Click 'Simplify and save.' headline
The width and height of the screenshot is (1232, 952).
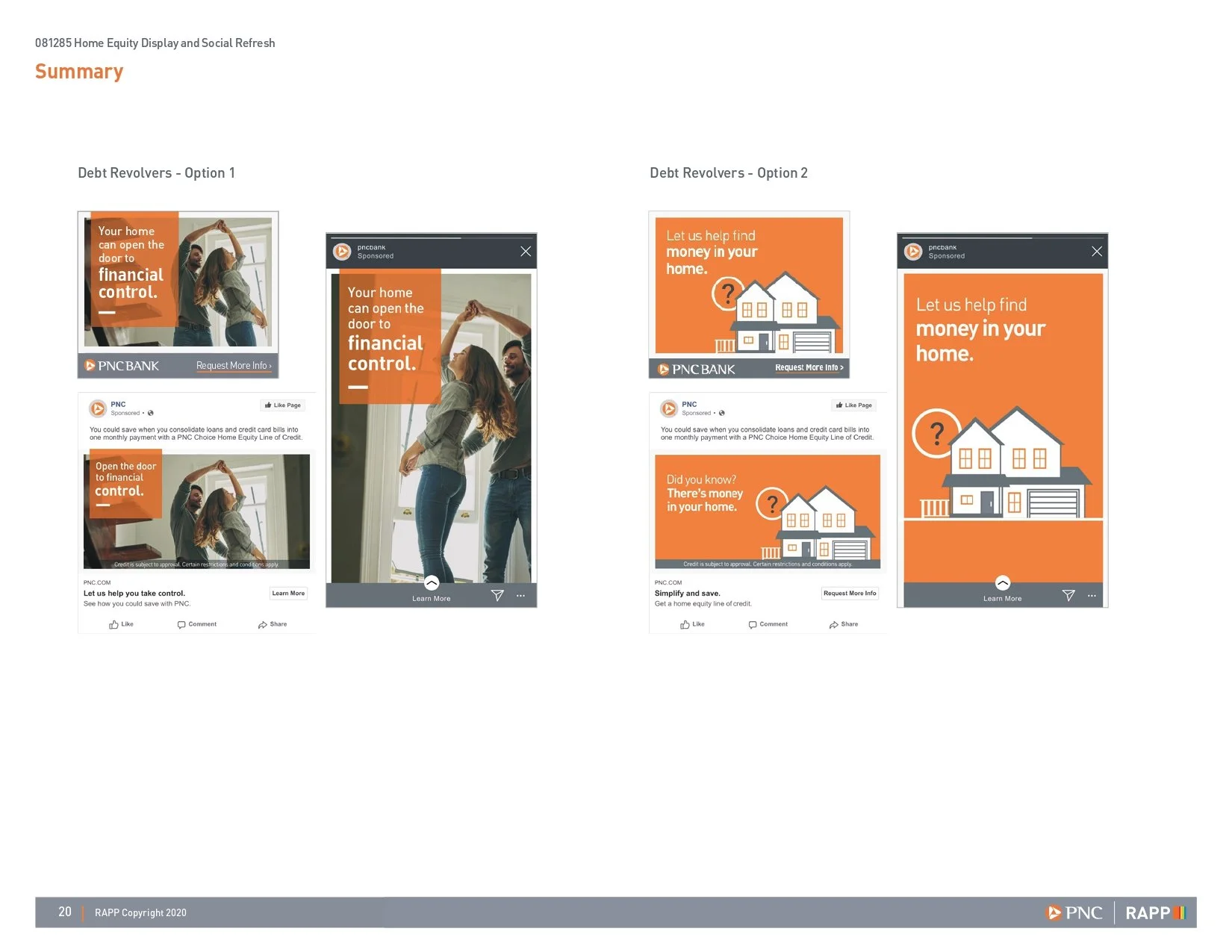pos(688,594)
